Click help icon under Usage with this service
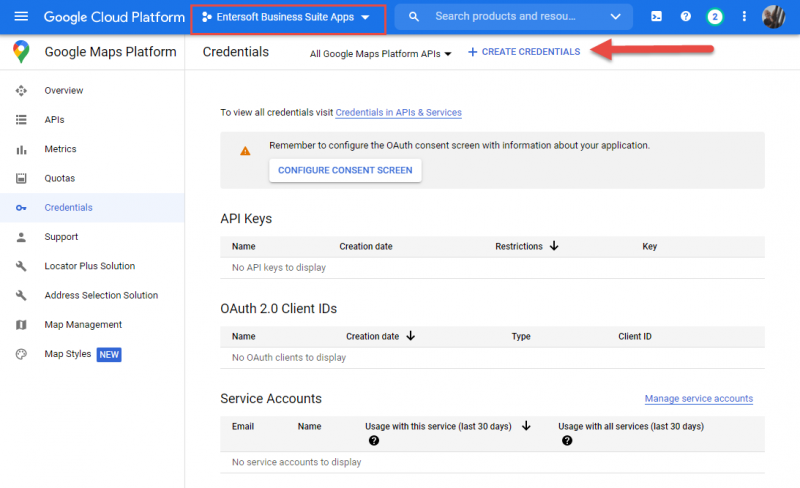Image resolution: width=800 pixels, height=488 pixels. (374, 441)
